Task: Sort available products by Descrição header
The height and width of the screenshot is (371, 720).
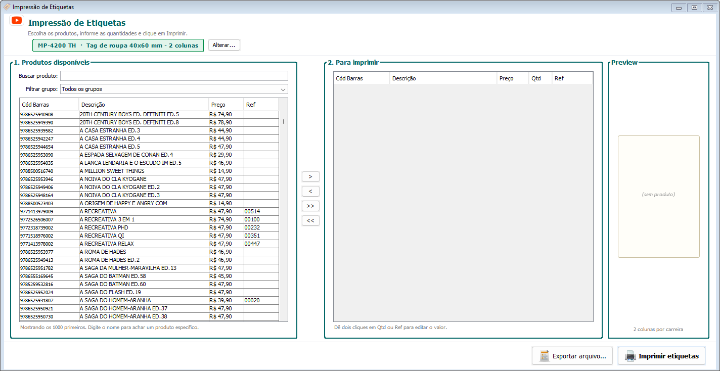Action: 143,105
